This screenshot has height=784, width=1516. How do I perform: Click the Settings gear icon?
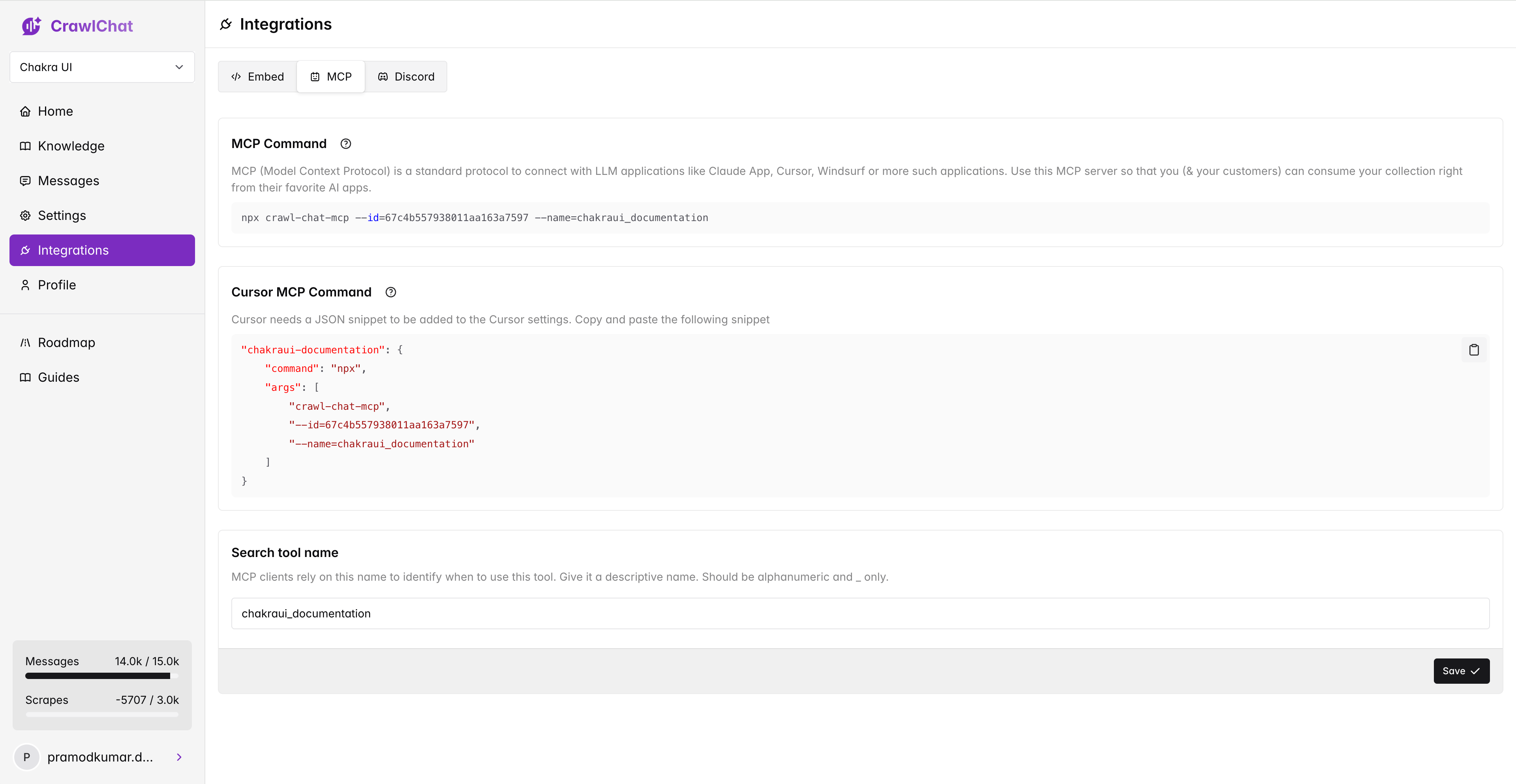point(25,216)
